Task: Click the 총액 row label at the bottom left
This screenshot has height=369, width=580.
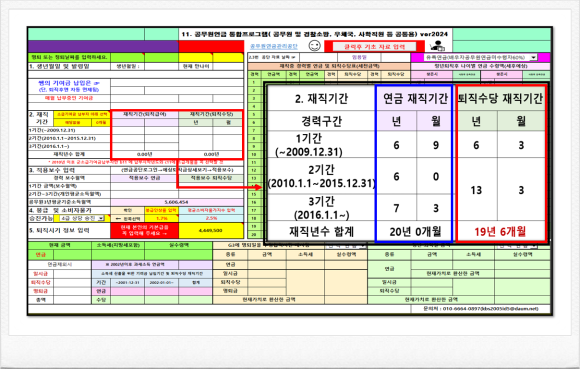Action: pyautogui.click(x=41, y=299)
